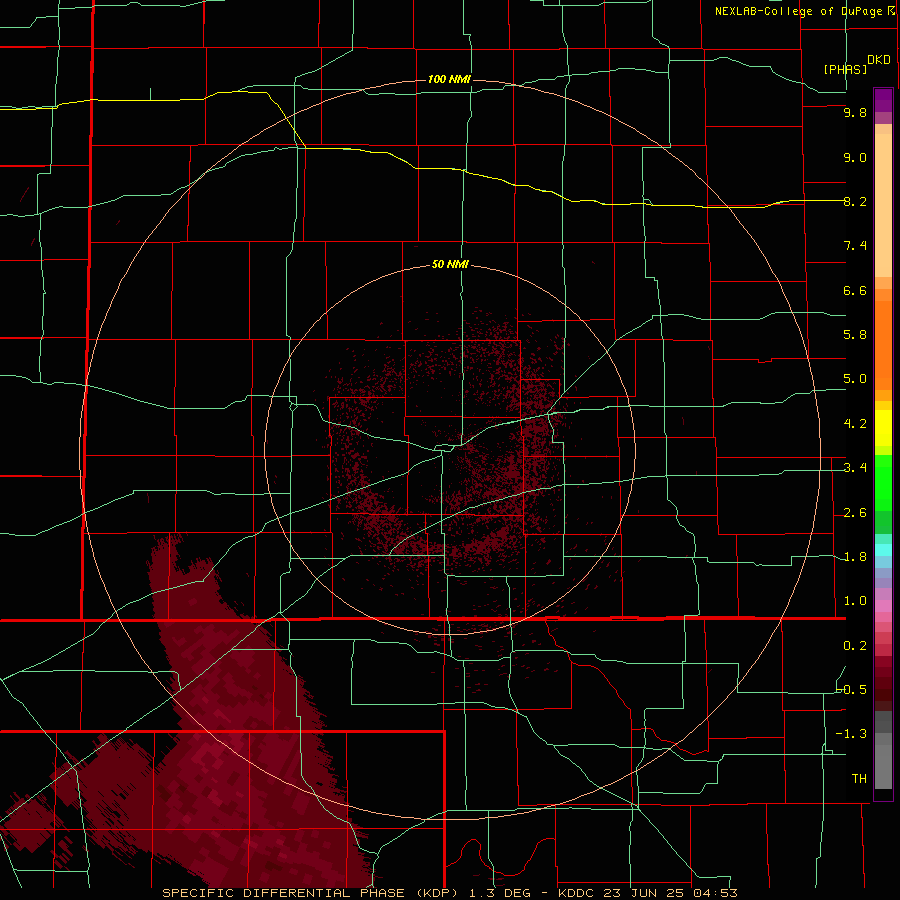The image size is (900, 900).
Task: Click the 0.2 color scale value
Action: (855, 646)
